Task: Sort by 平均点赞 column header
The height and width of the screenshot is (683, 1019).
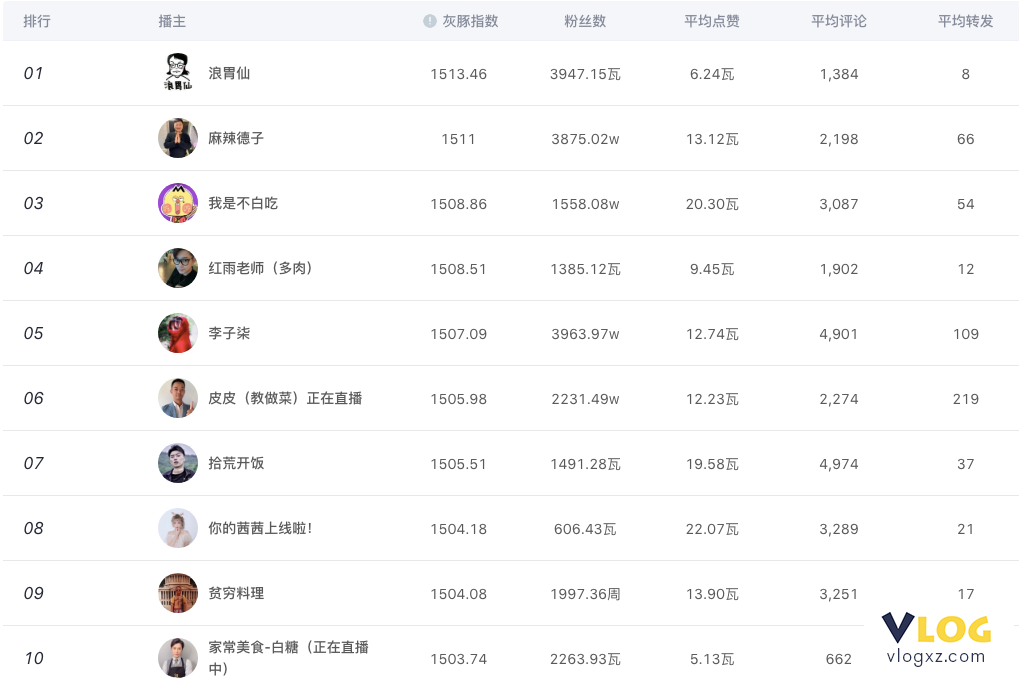Action: point(712,21)
